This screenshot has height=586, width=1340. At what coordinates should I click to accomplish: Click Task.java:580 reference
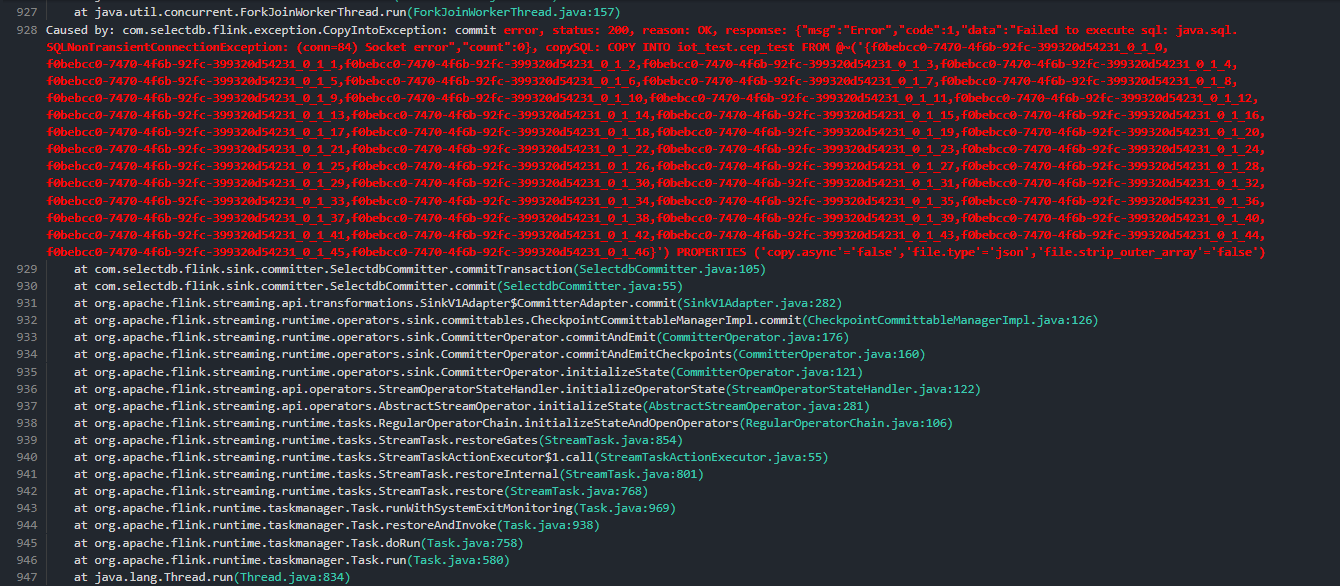pyautogui.click(x=457, y=559)
